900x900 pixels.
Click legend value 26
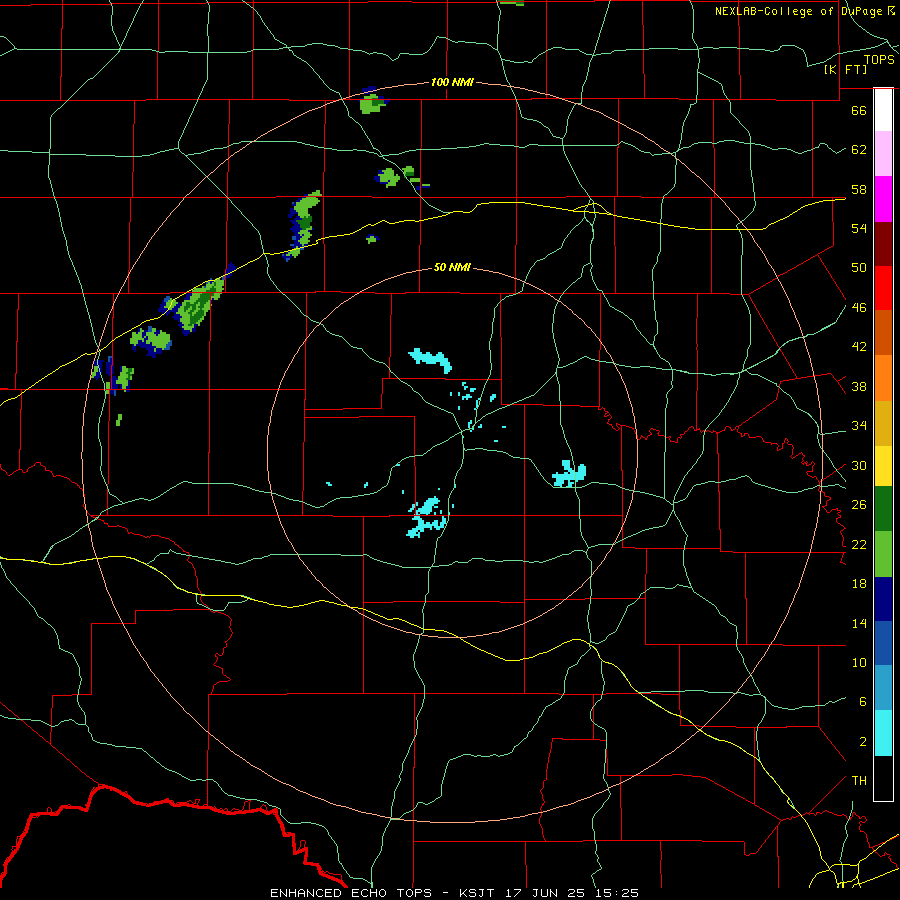859,505
